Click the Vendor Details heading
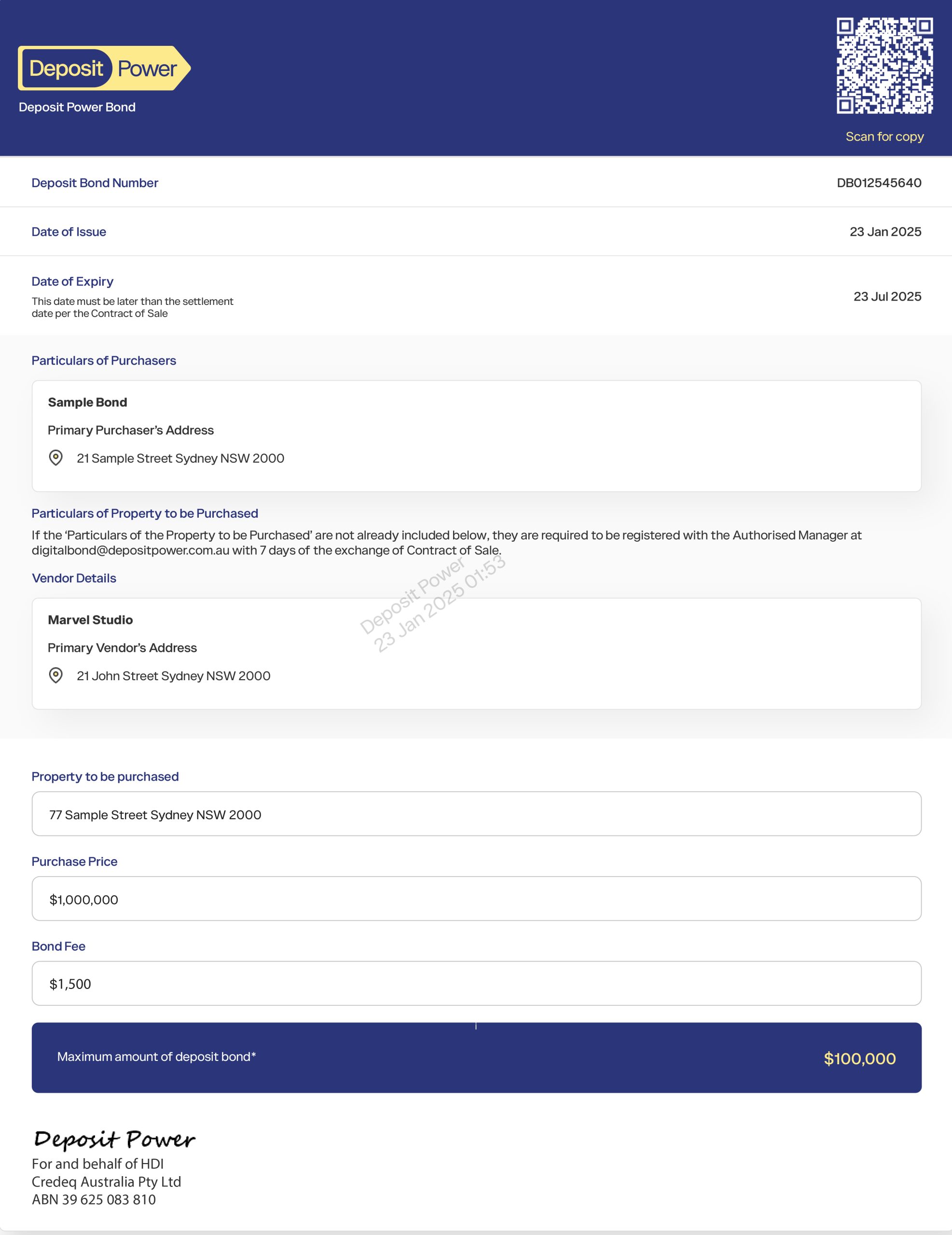 point(74,578)
